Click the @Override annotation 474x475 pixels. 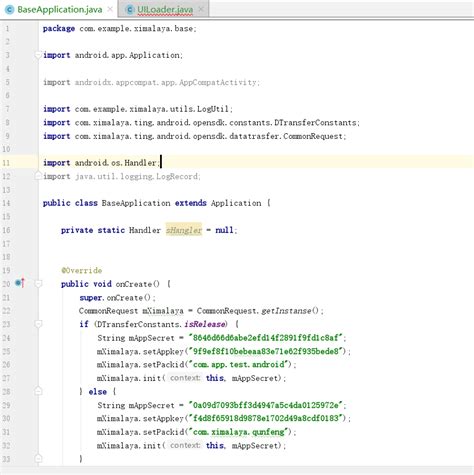[82, 270]
